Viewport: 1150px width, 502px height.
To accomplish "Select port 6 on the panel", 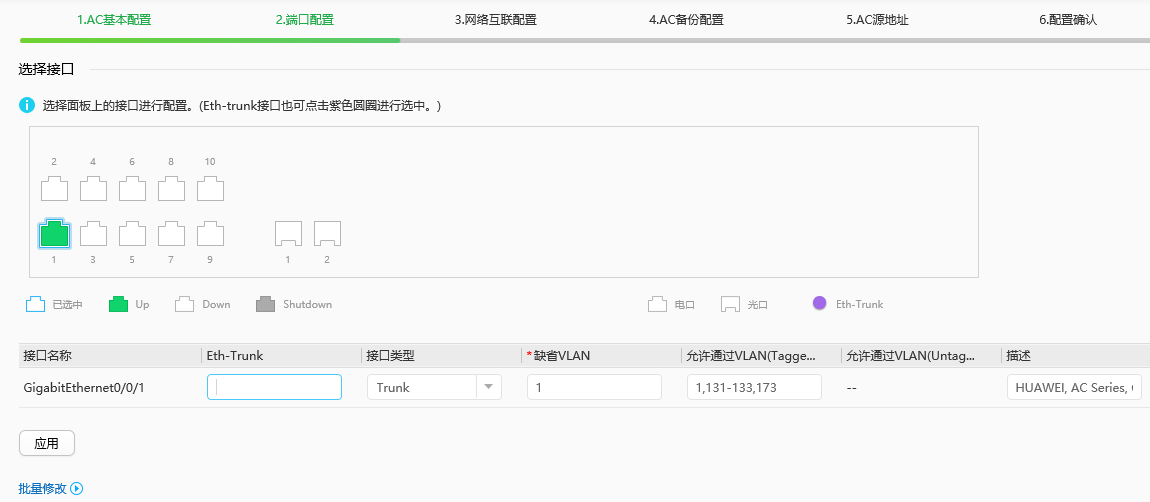I will coord(132,189).
